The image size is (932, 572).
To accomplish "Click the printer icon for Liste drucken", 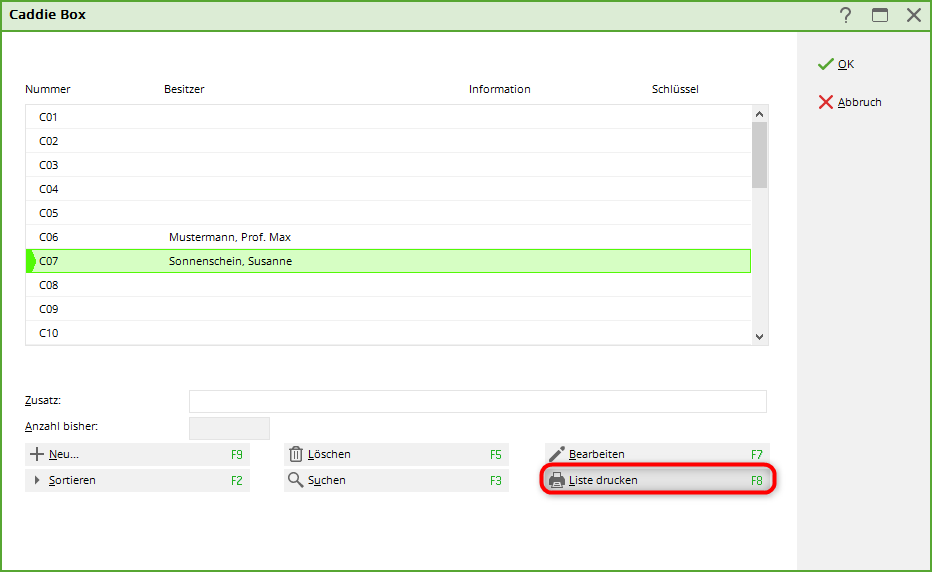I will click(x=557, y=481).
